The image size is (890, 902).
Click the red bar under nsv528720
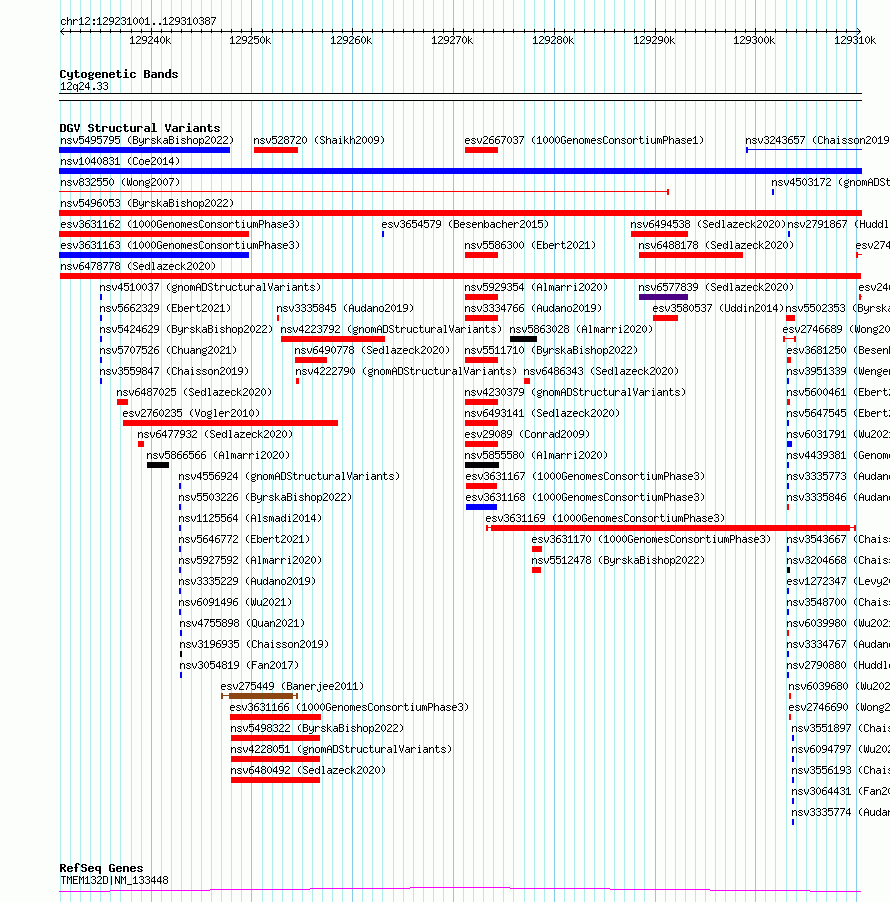[x=276, y=150]
